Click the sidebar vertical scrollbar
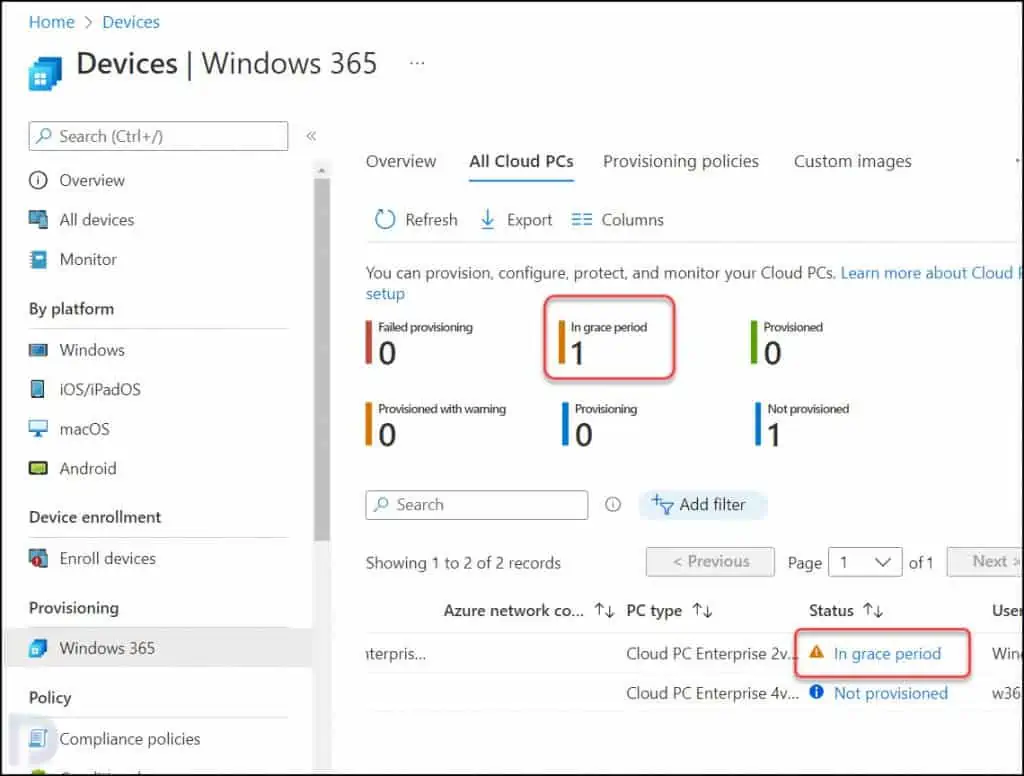Image resolution: width=1024 pixels, height=776 pixels. click(x=321, y=359)
